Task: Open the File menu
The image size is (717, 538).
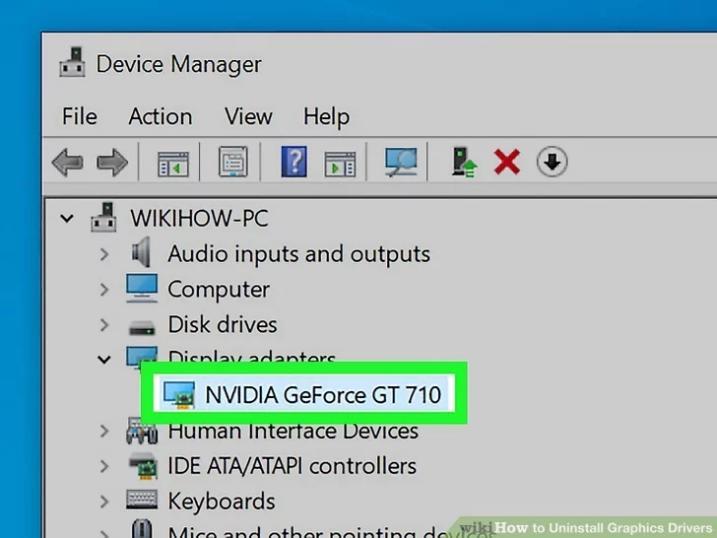Action: pos(80,116)
